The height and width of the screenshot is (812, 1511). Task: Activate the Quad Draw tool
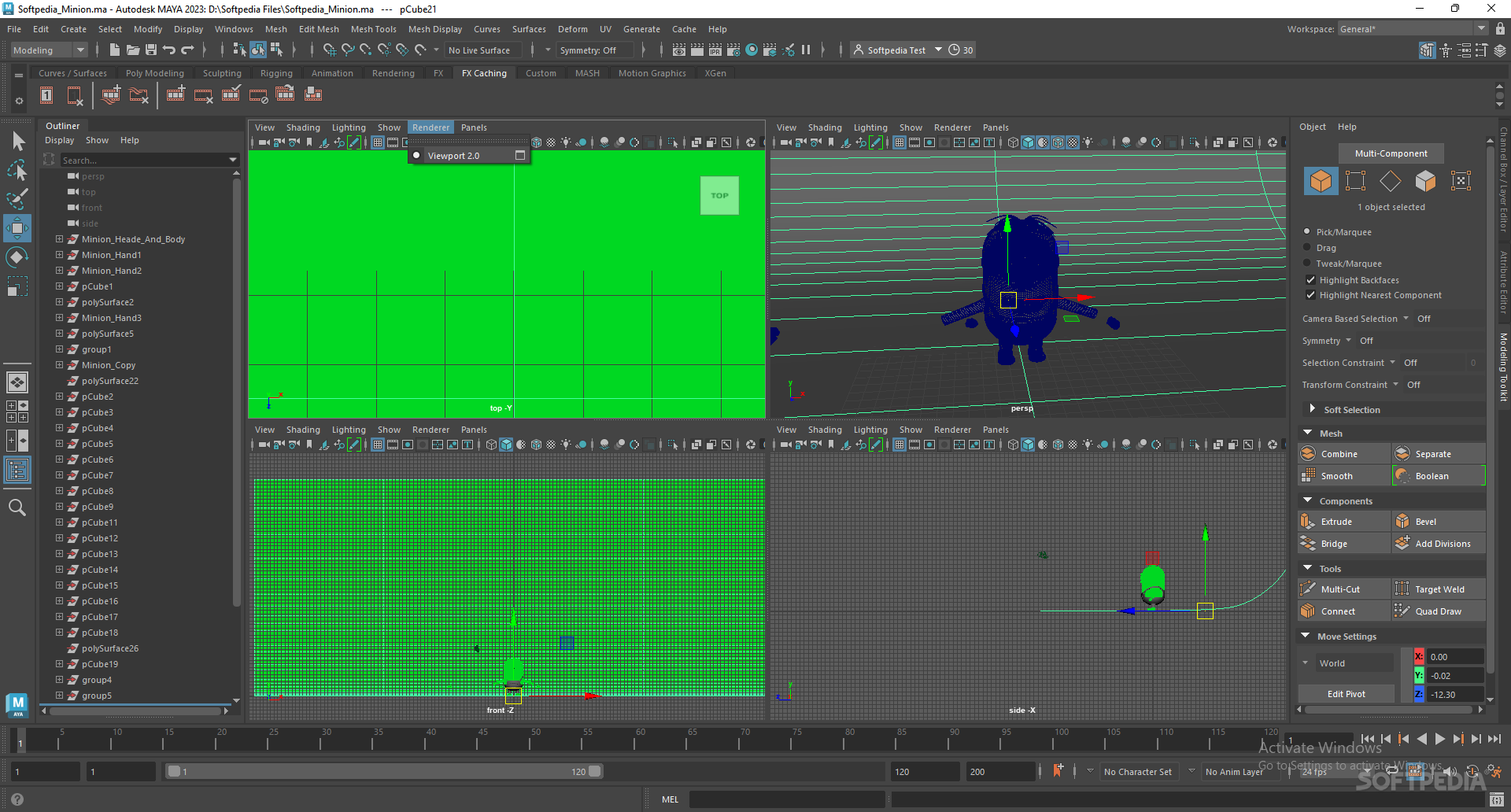coord(1439,611)
